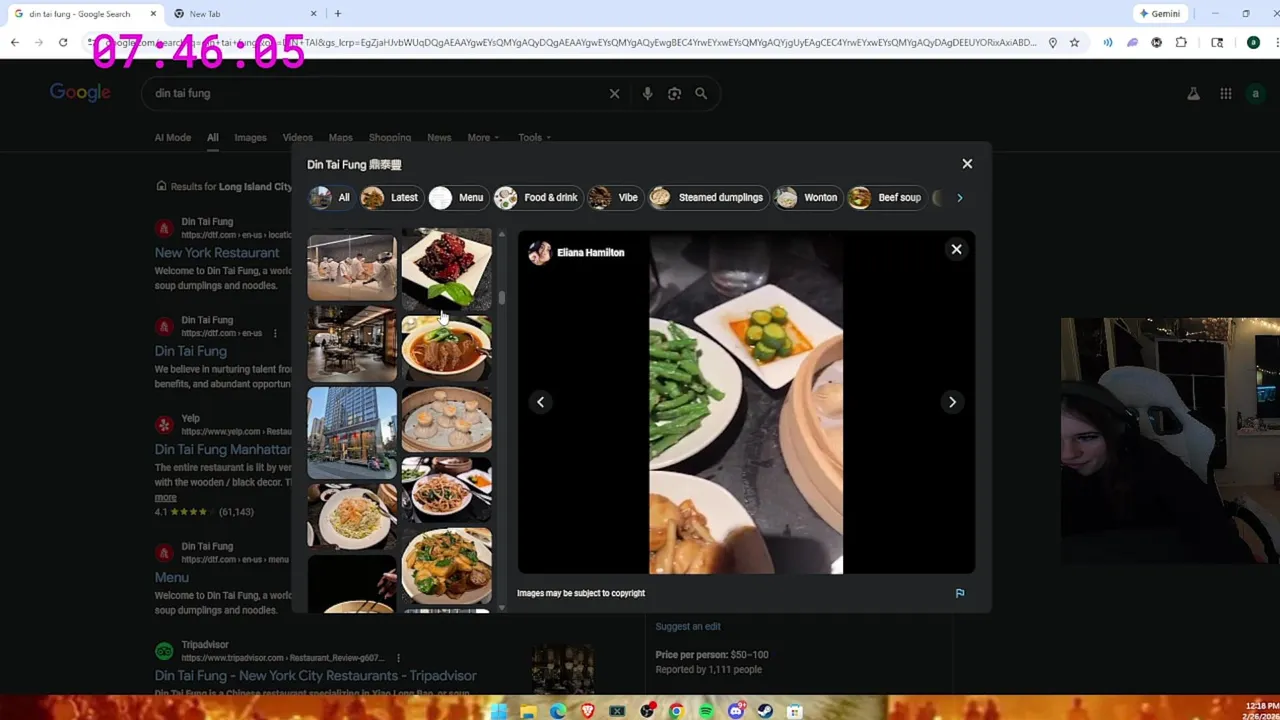This screenshot has width=1280, height=720.
Task: Open the Google logo homepage link
Action: (x=80, y=93)
